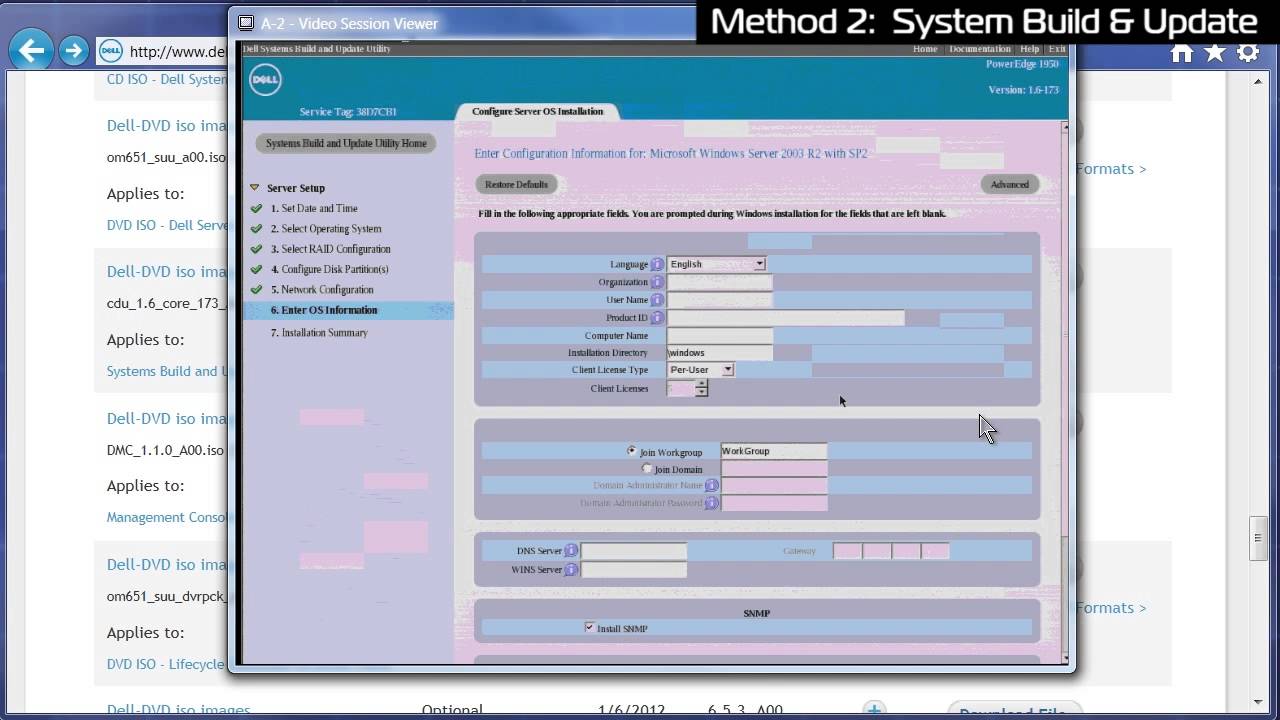This screenshot has height=720, width=1280.
Task: Adjust the Client Licenses spinner arrows
Action: (x=702, y=388)
